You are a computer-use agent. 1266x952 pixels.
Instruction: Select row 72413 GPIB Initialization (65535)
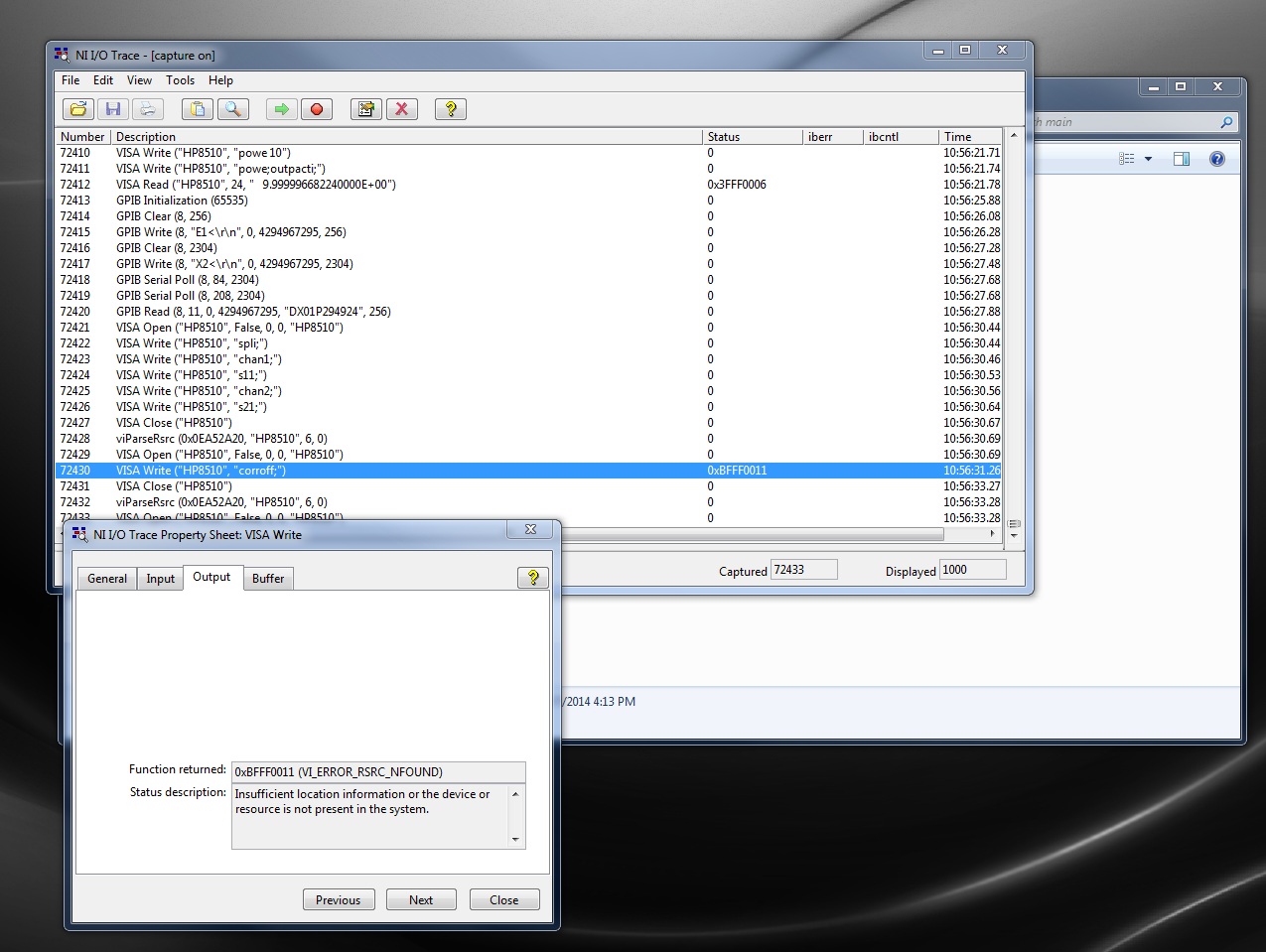point(528,201)
